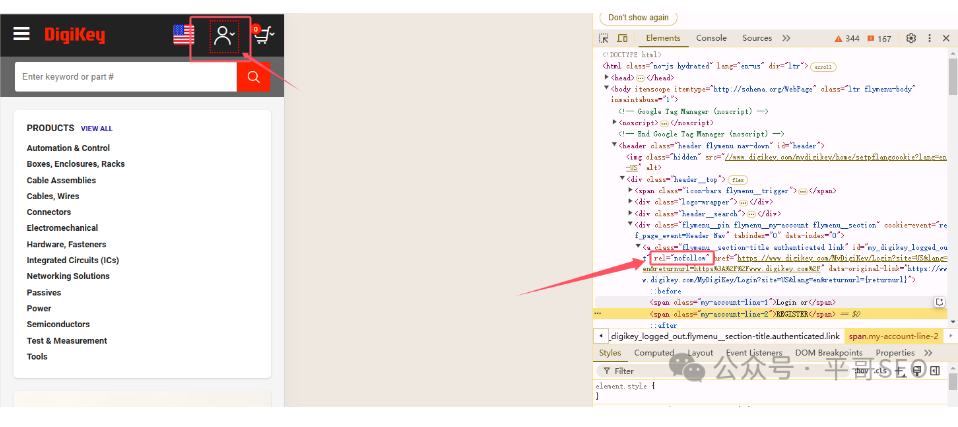
Task: Open the DevTools three-dot customize menu
Action: tap(931, 38)
